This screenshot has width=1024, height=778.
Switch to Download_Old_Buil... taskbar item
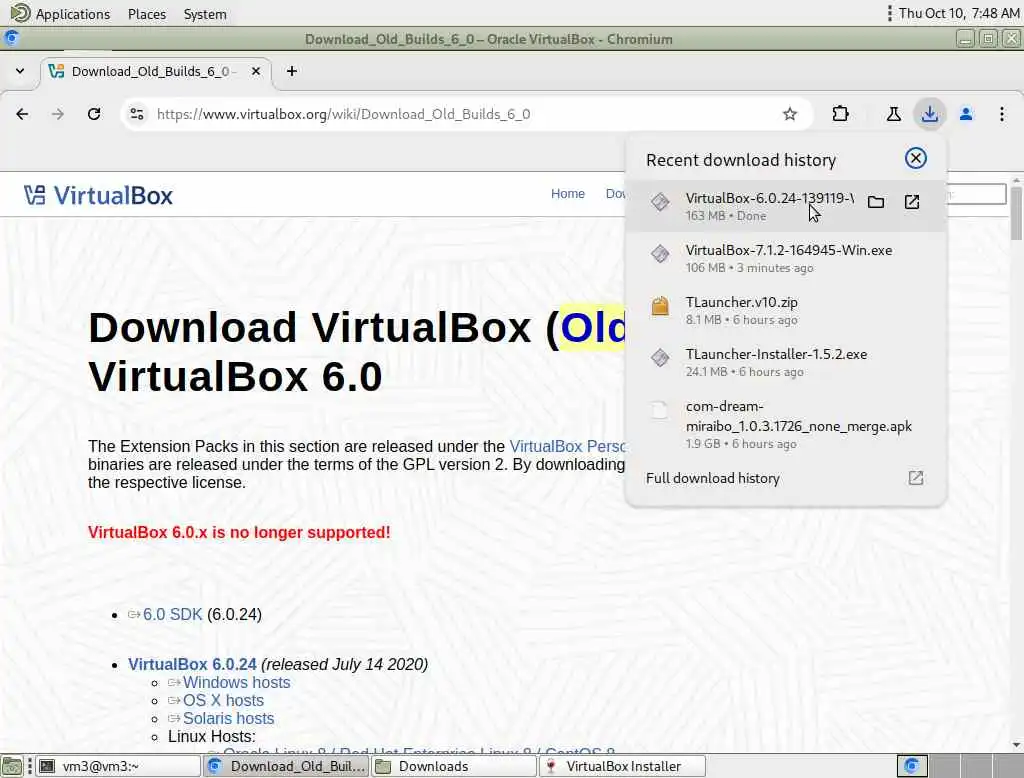[286, 766]
